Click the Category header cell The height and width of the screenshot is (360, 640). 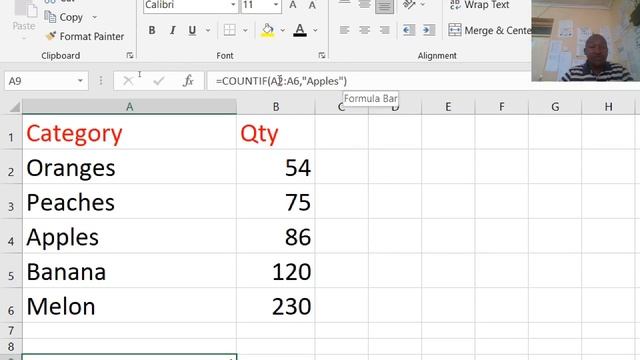pos(129,132)
